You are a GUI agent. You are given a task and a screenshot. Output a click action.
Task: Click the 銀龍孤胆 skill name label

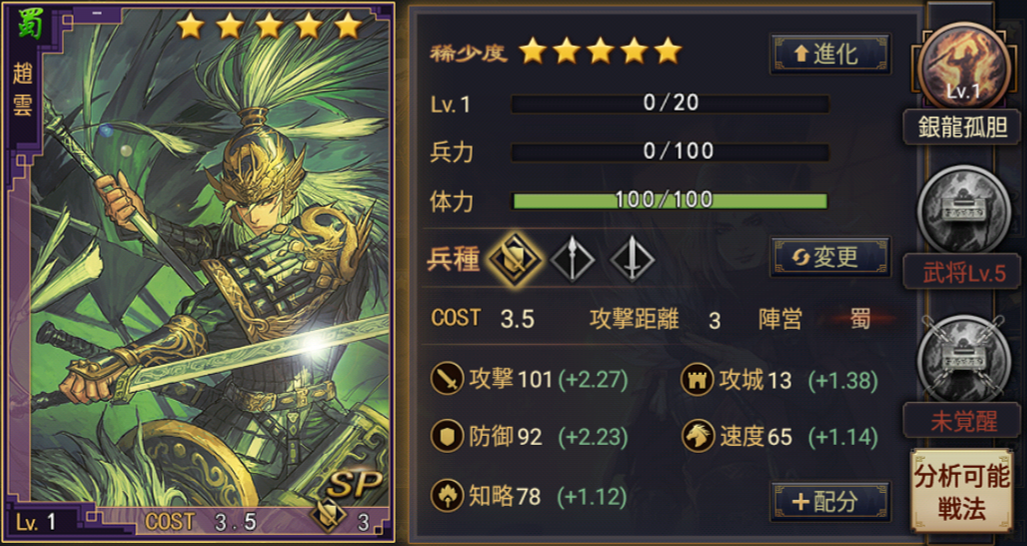[962, 127]
